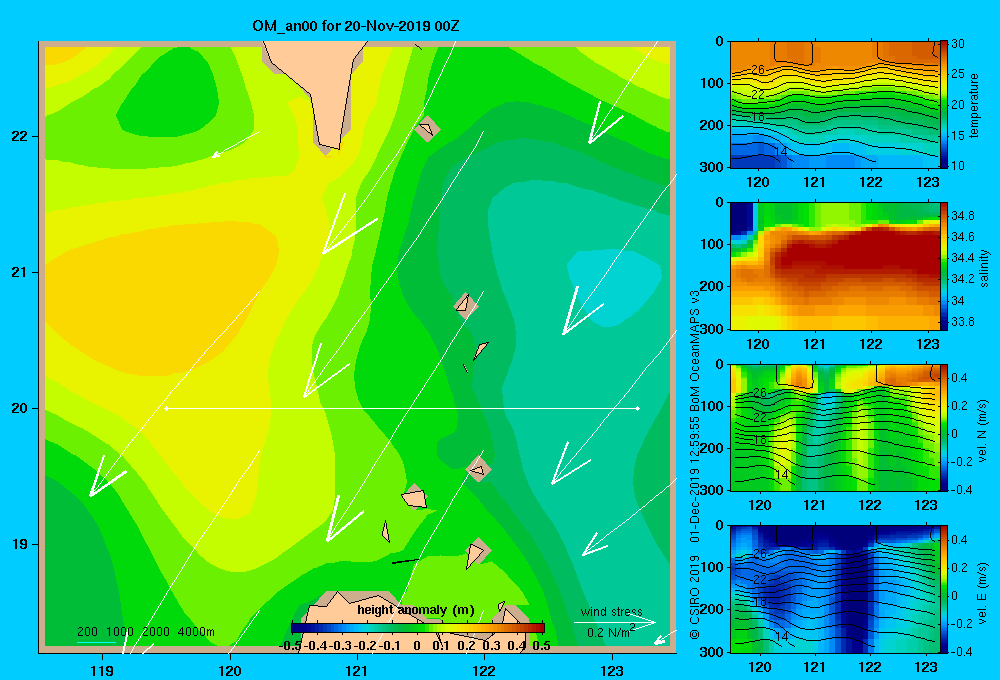The height and width of the screenshot is (680, 1000).
Task: Click the '-0.5' tick on height anomaly scale
Action: (x=290, y=646)
